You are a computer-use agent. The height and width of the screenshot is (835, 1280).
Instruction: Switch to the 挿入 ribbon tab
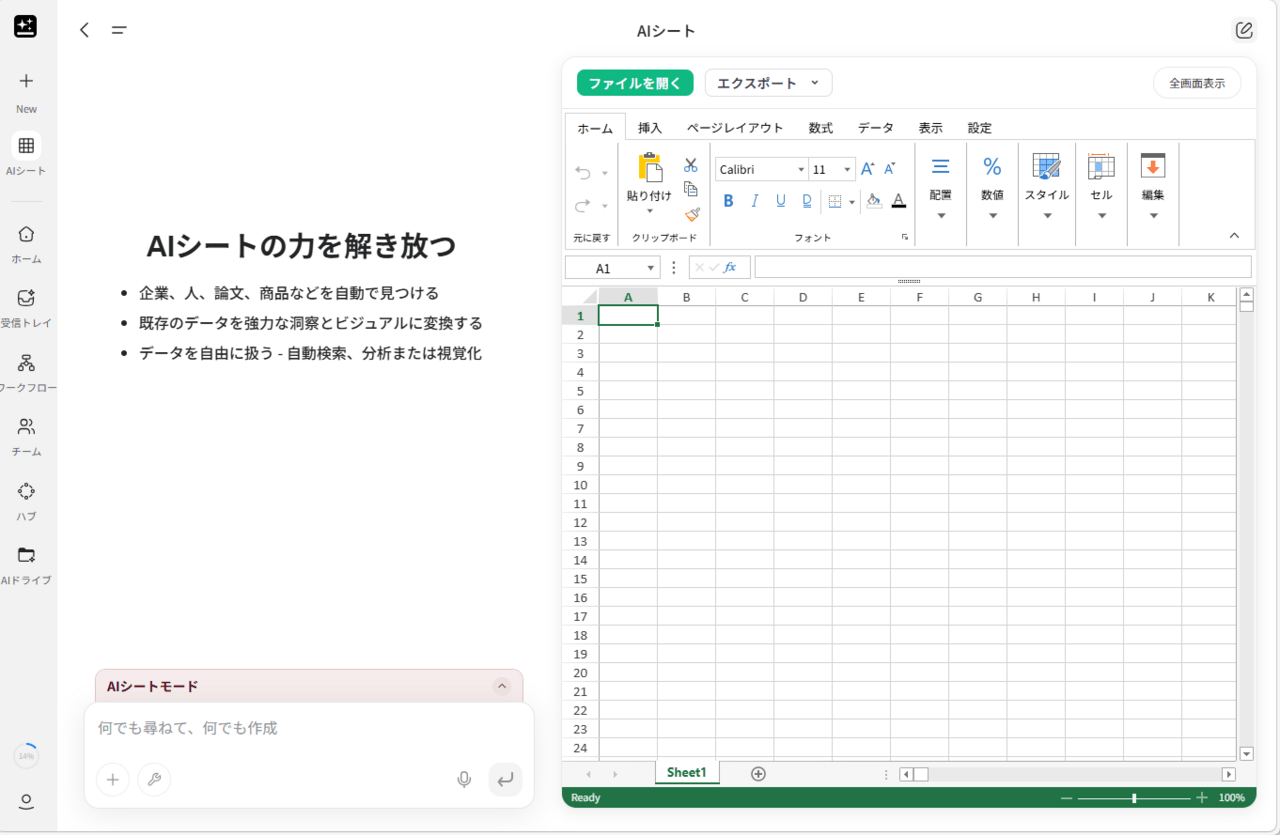tap(650, 128)
